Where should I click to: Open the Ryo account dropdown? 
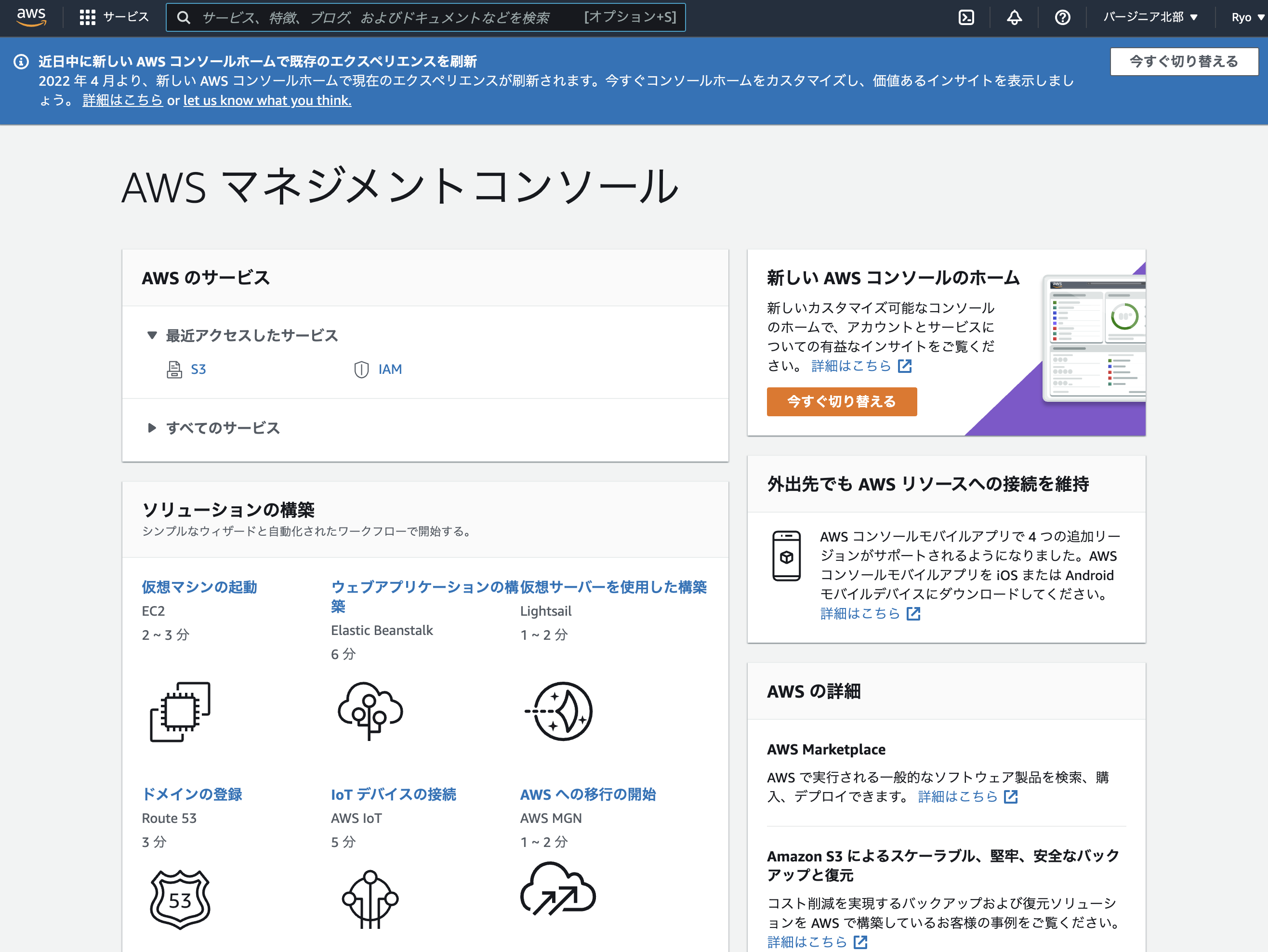click(x=1247, y=17)
